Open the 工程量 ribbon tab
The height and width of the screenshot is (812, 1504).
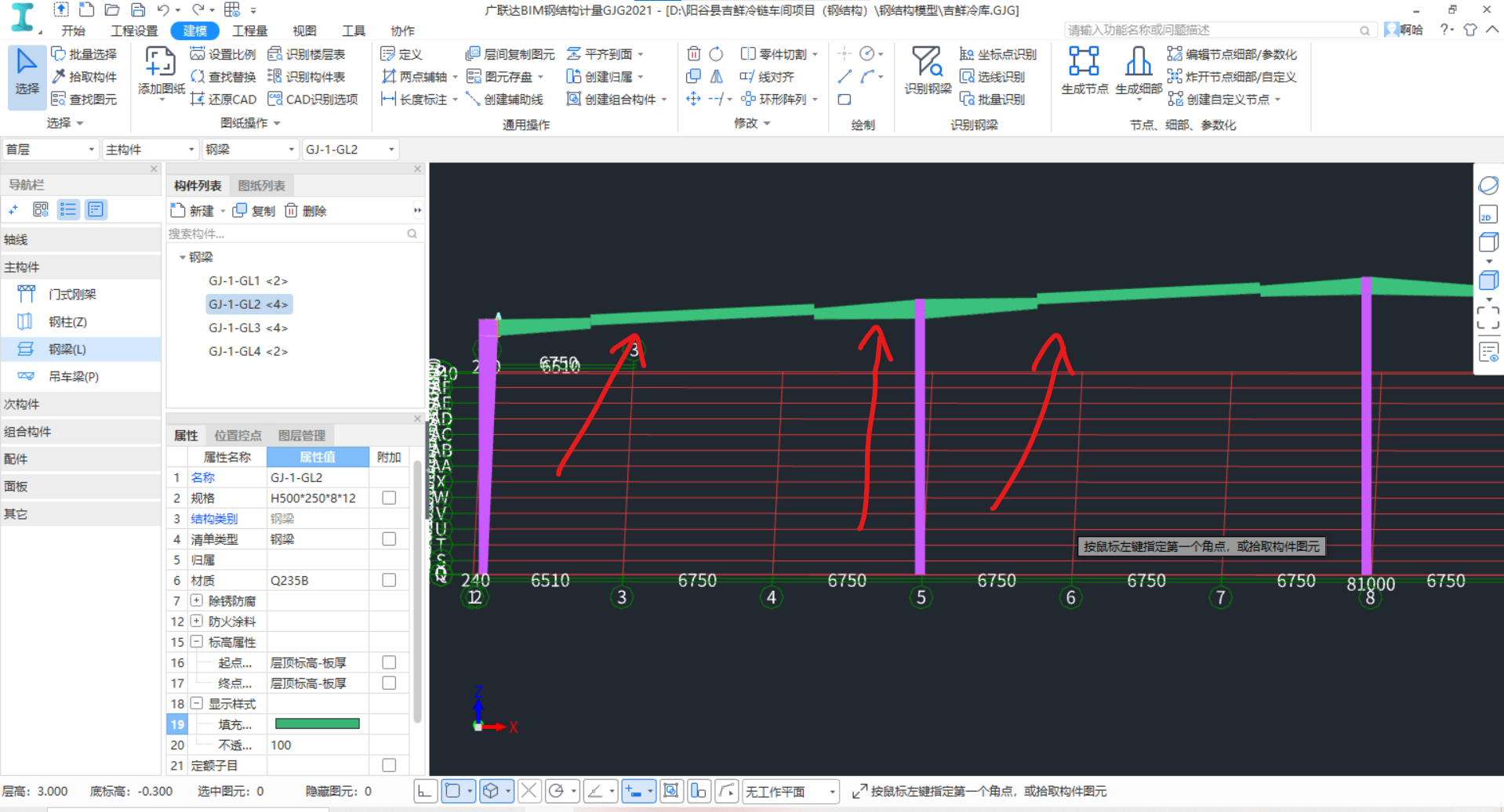point(250,31)
